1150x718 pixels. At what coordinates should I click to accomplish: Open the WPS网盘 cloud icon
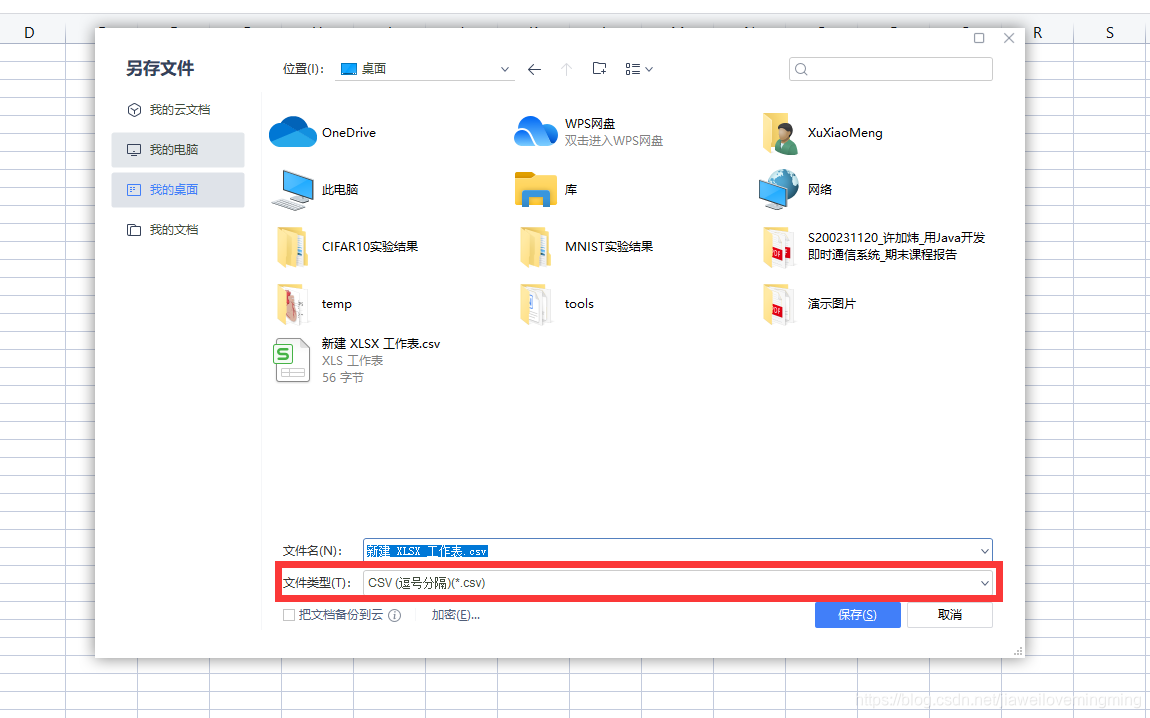coord(535,132)
